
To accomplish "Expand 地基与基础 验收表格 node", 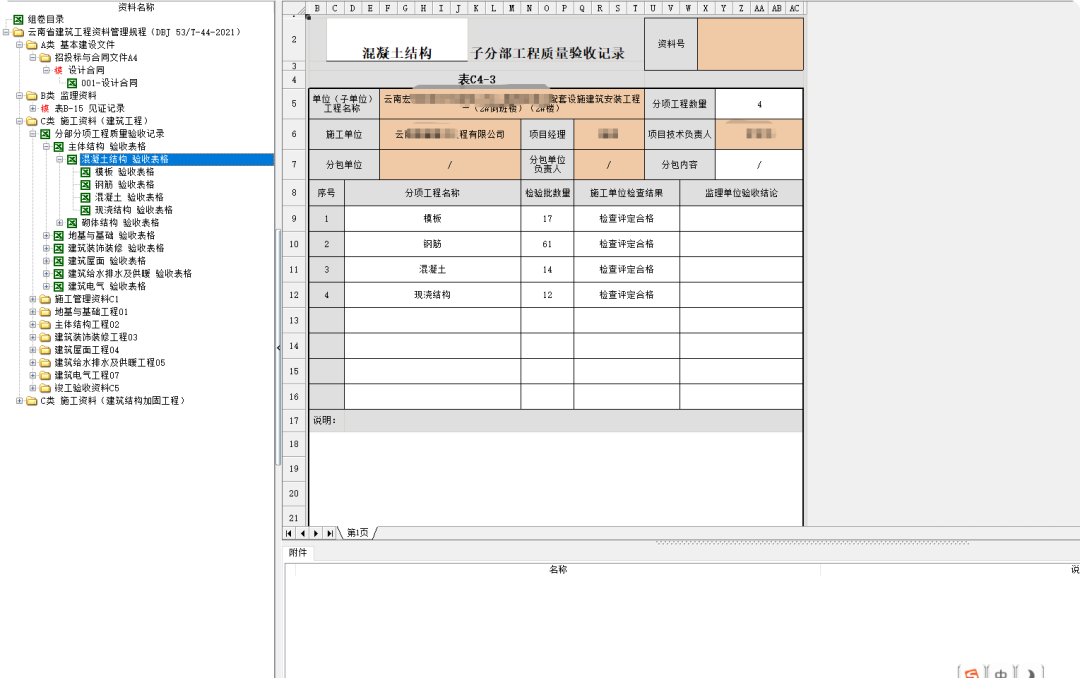I will click(46, 236).
